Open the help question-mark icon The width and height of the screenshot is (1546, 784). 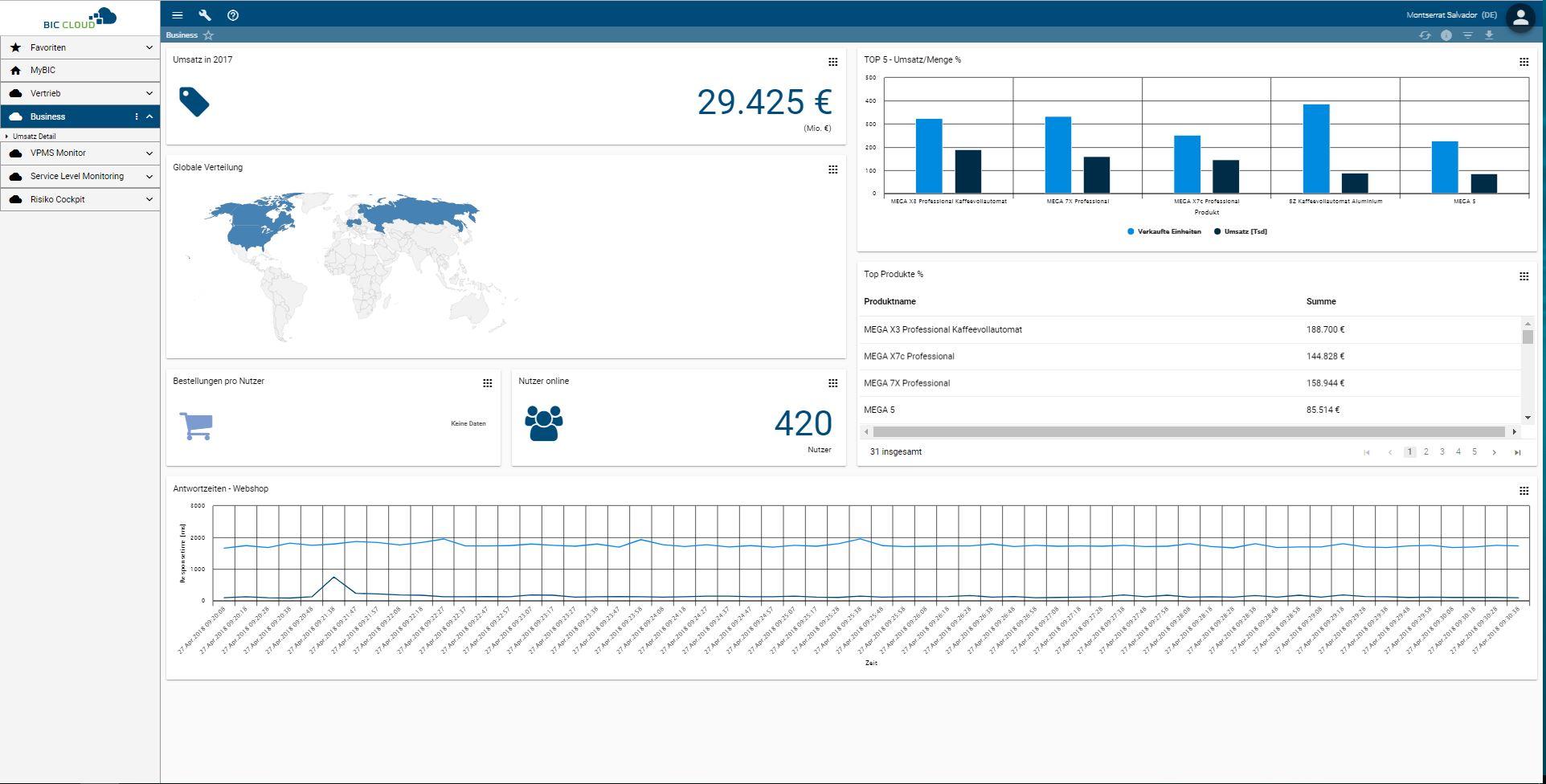click(x=233, y=14)
